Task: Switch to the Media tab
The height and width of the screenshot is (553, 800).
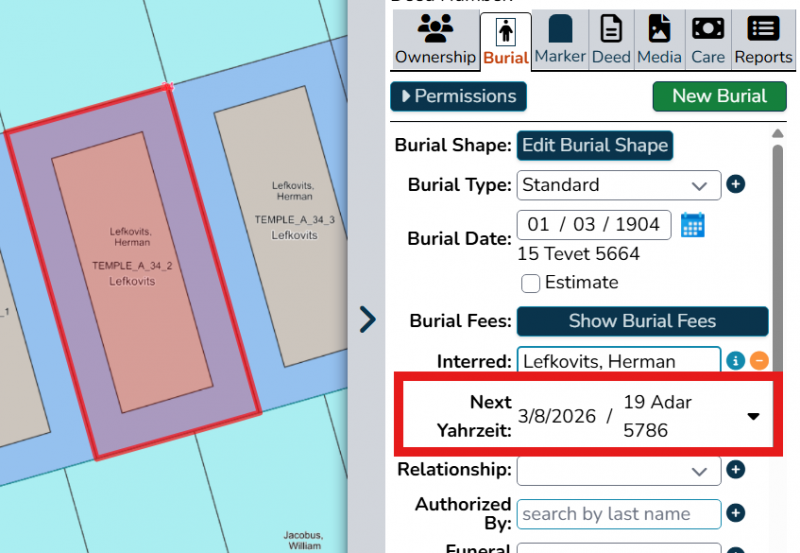Action: [x=659, y=40]
